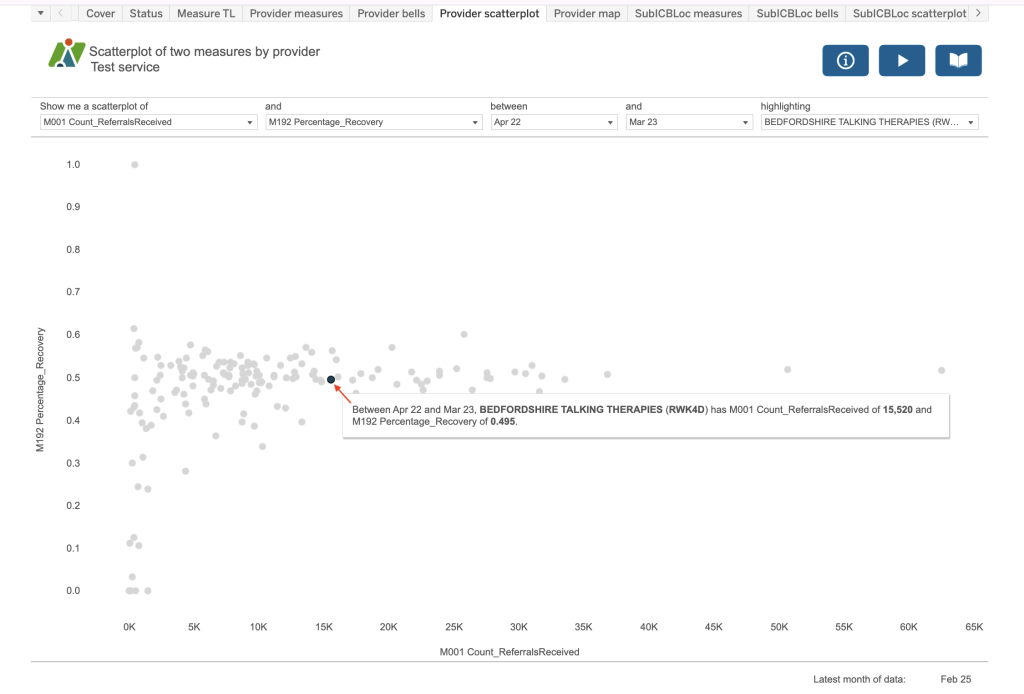This screenshot has width=1024, height=694.
Task: Expand the M001 Count_ReferralsReceived dropdown
Action: coord(148,122)
